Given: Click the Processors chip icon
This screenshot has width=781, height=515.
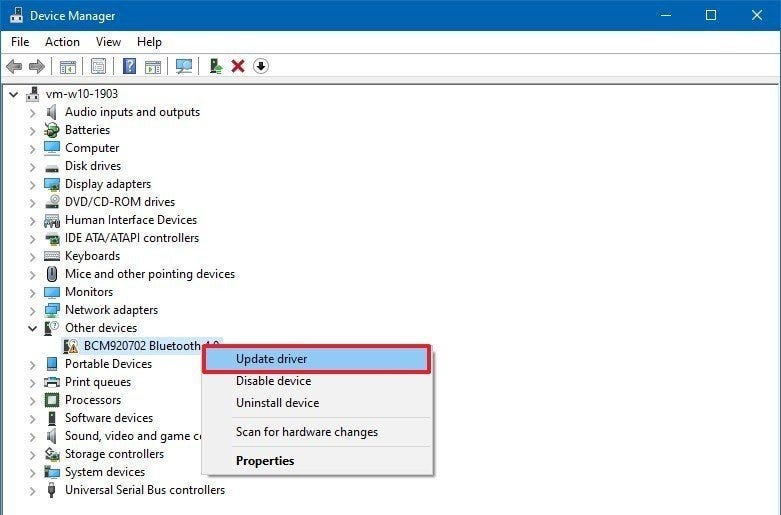Looking at the screenshot, I should click(52, 400).
